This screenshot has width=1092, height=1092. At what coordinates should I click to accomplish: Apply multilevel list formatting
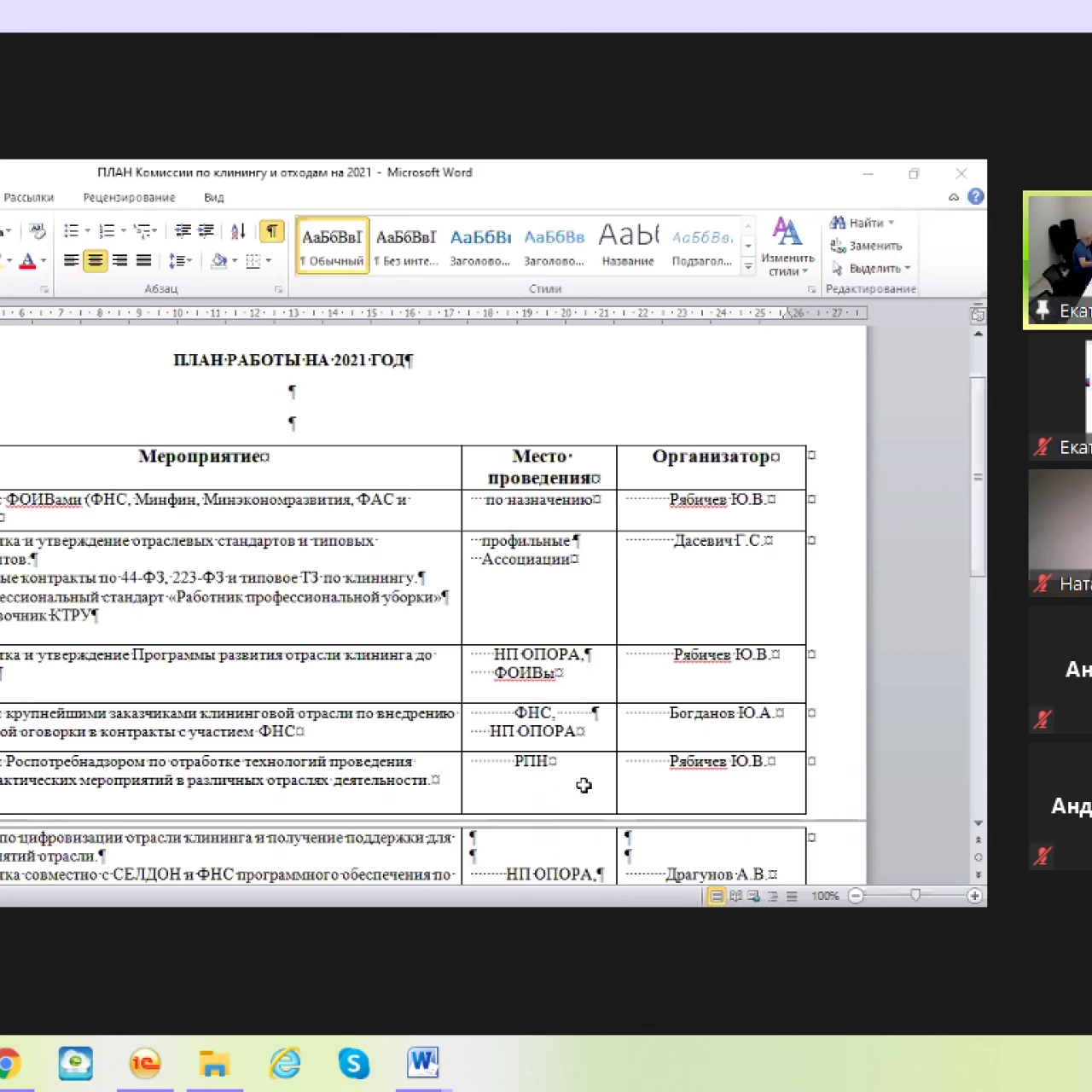coord(142,231)
